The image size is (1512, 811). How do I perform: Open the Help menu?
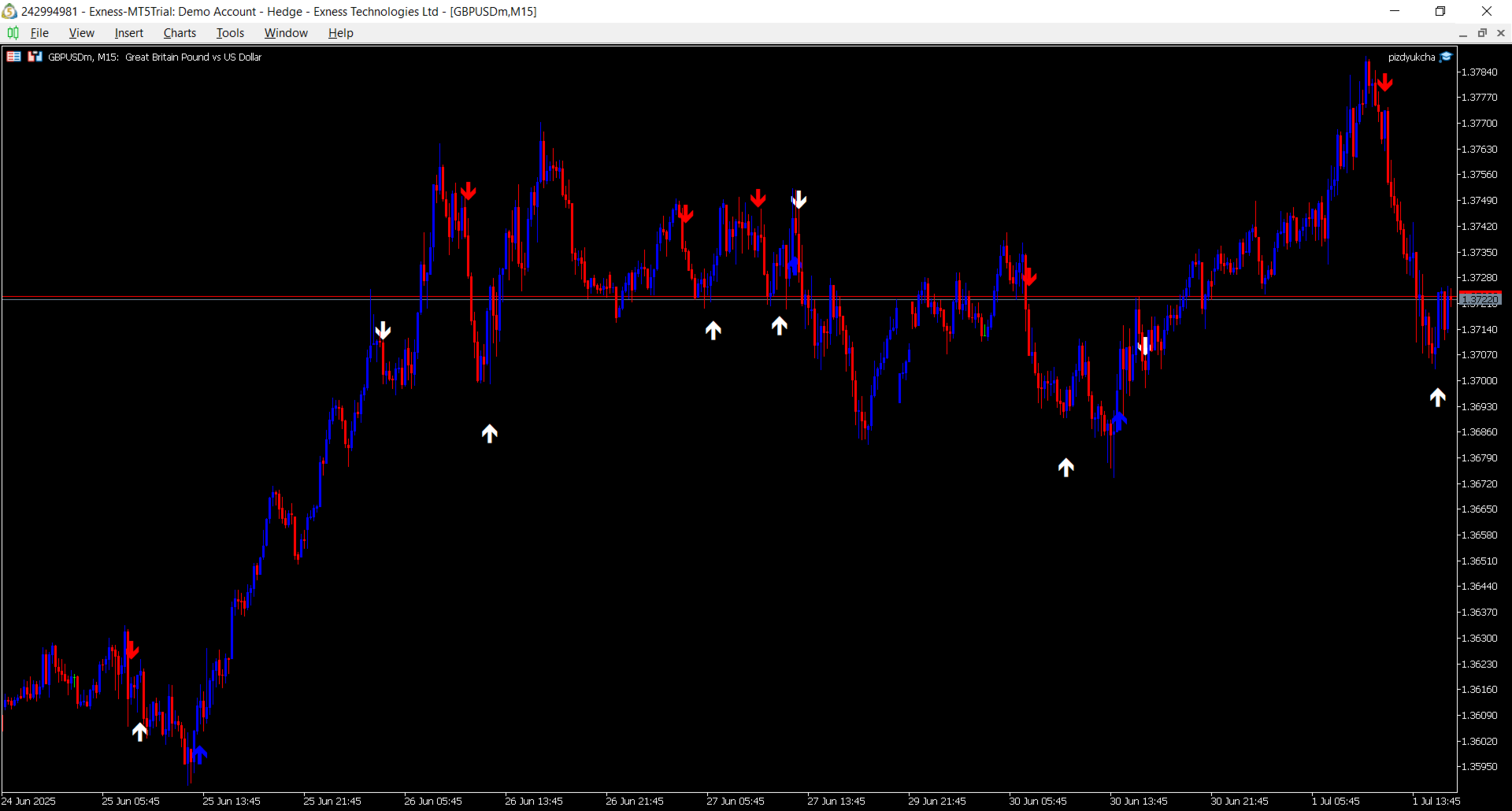pos(340,32)
